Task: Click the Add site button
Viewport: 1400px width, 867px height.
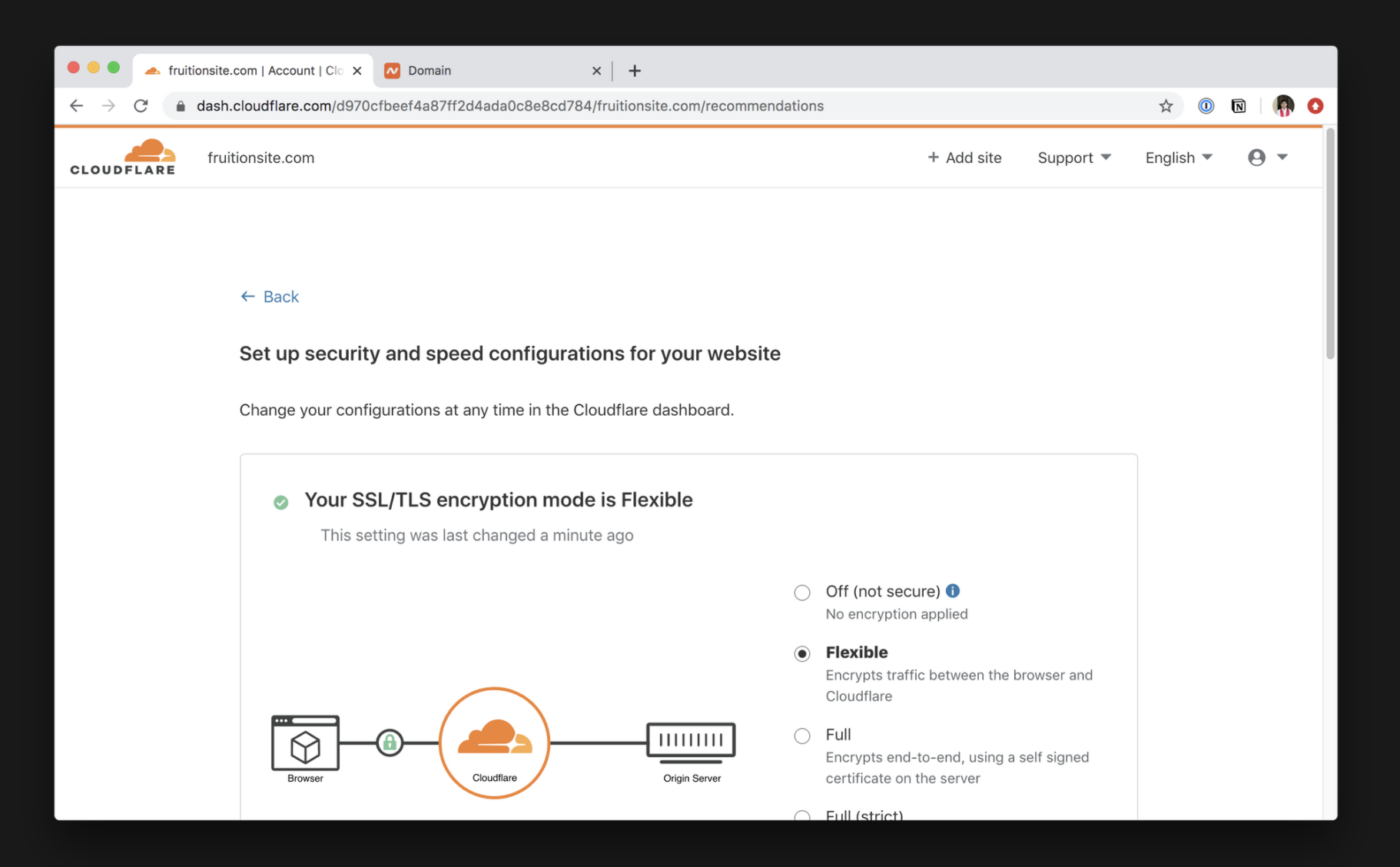Action: click(964, 158)
